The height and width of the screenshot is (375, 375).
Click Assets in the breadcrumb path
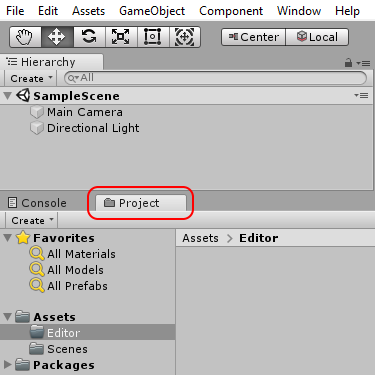click(200, 238)
